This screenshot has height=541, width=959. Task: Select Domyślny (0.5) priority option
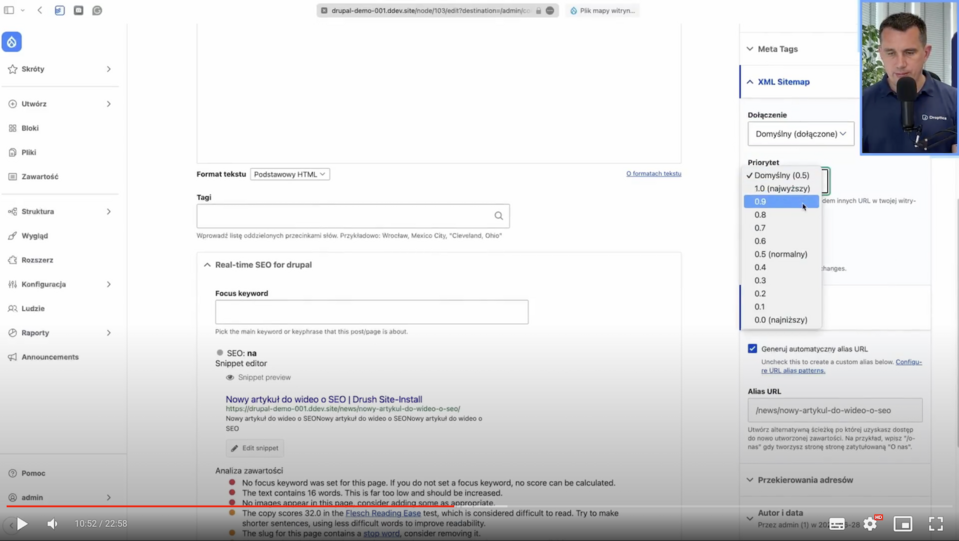(x=782, y=175)
